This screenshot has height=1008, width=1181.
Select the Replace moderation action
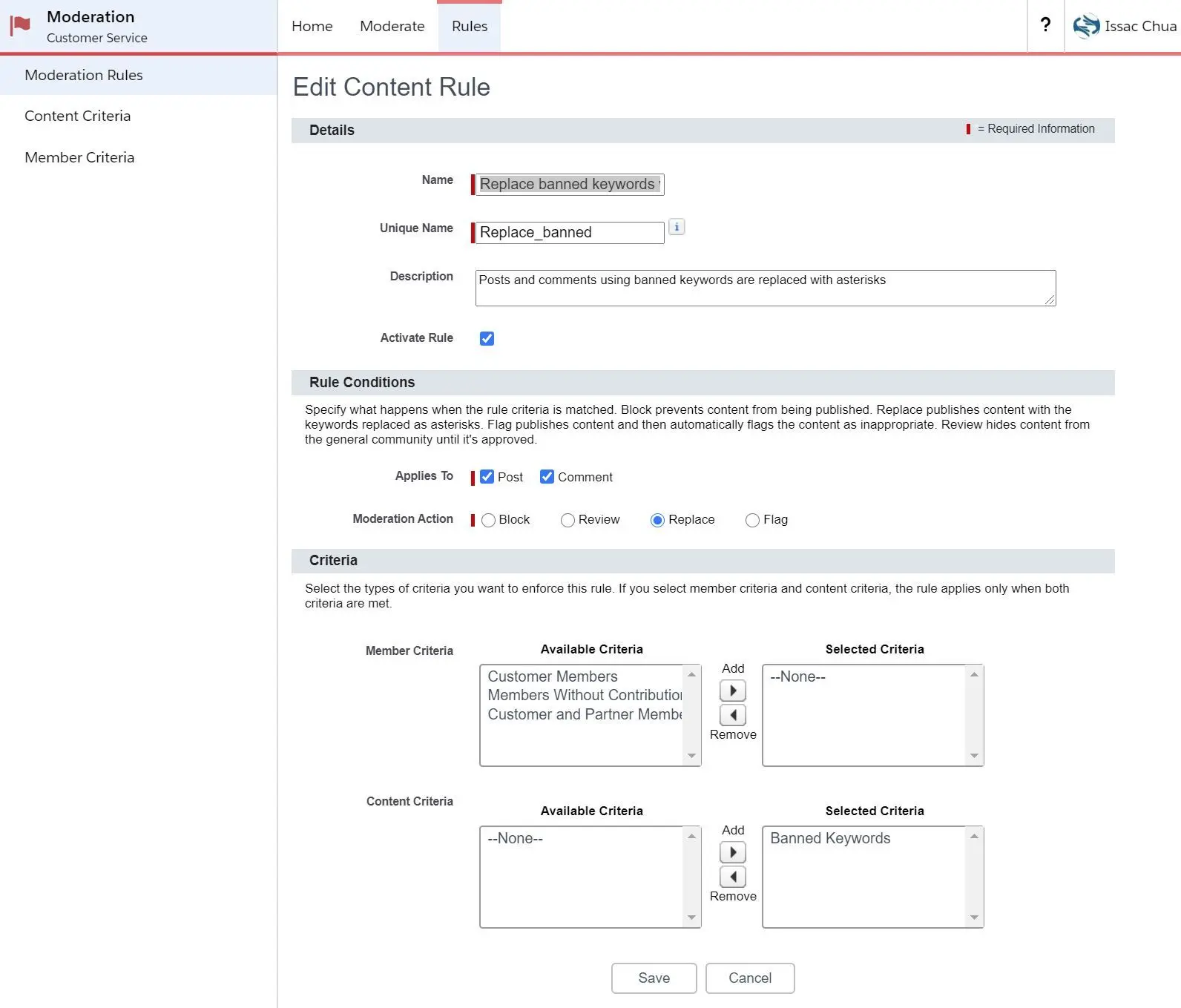[x=657, y=520]
